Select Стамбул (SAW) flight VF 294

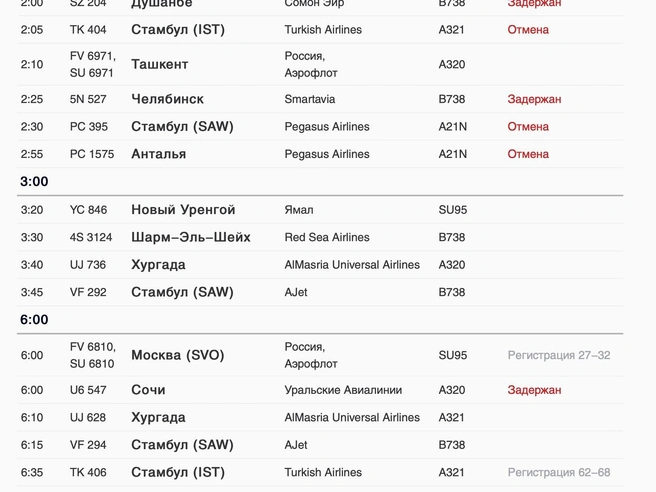pos(320,445)
